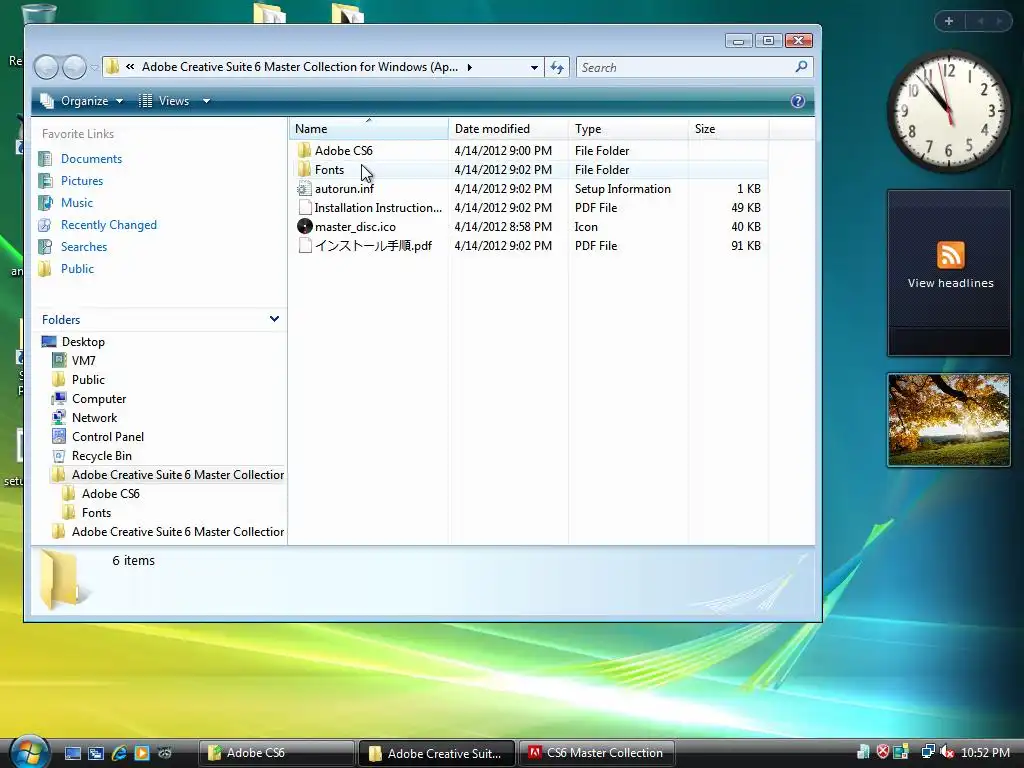Click the Forward navigation arrow button
Viewport: 1024px width, 768px height.
[74, 67]
